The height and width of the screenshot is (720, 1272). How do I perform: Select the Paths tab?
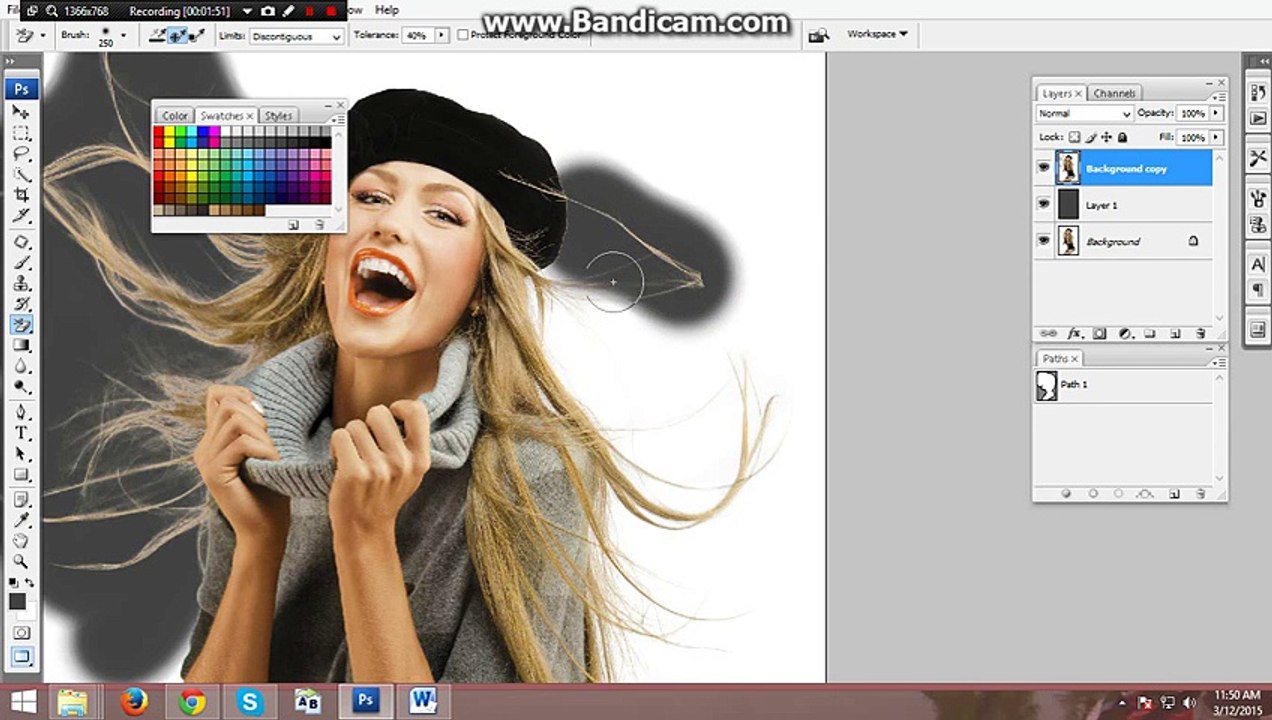point(1060,358)
